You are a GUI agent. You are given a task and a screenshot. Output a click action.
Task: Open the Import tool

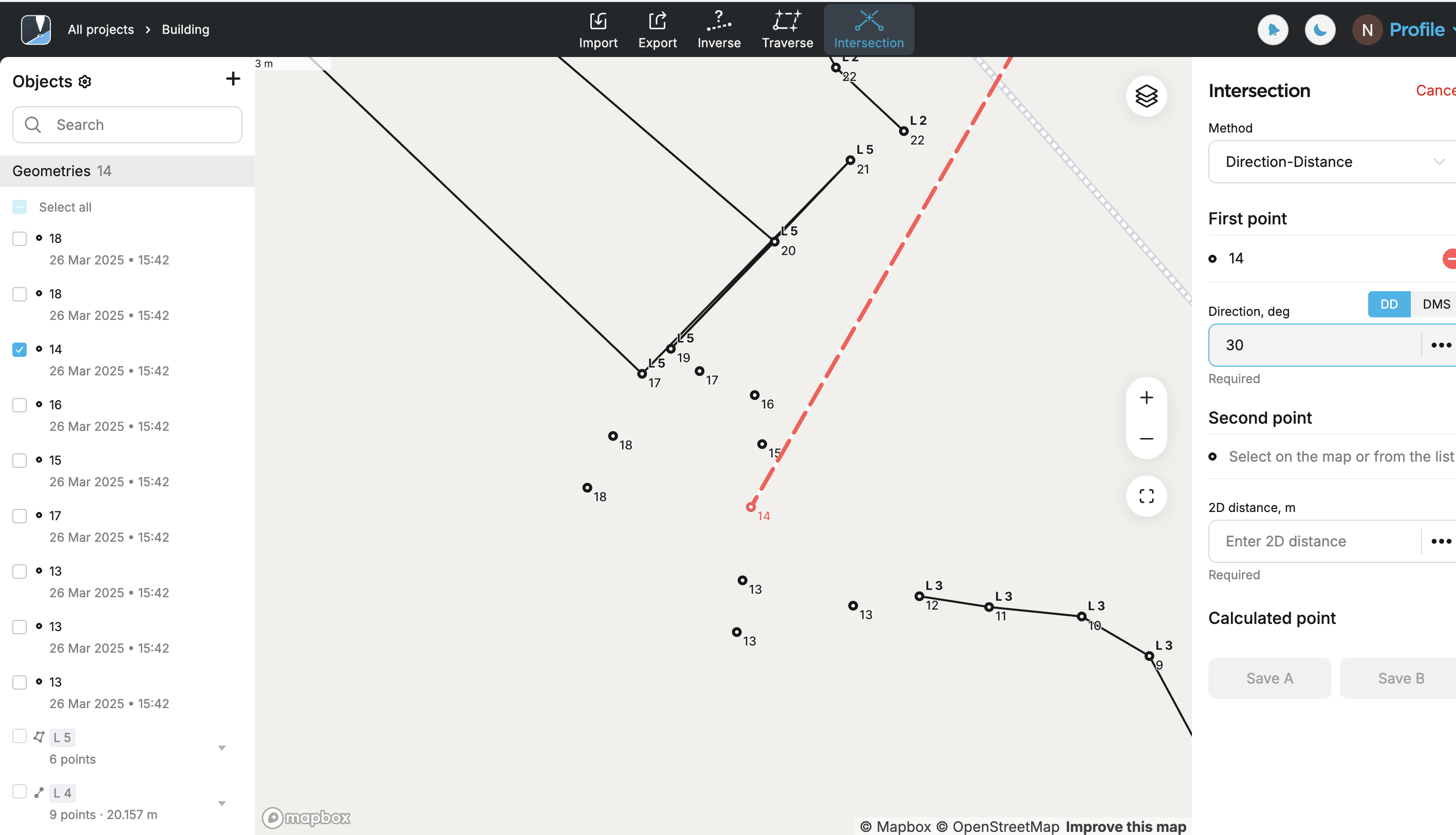click(598, 30)
